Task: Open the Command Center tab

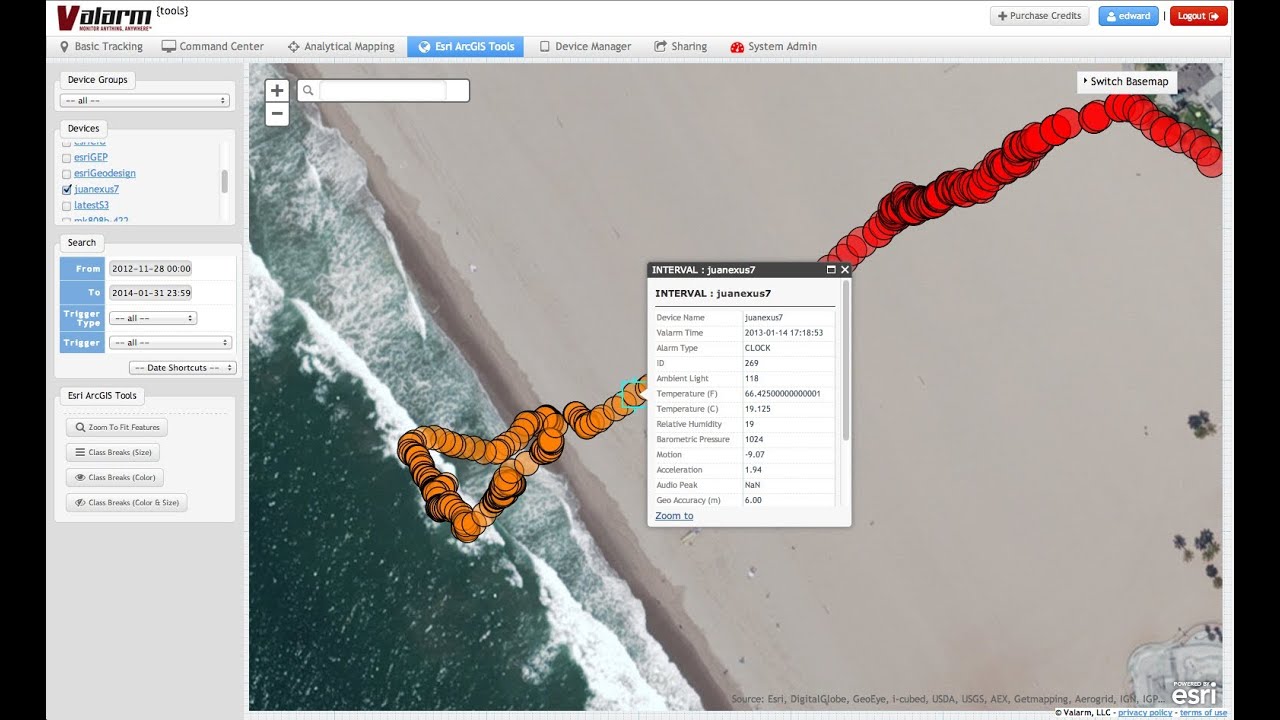Action: 213,46
